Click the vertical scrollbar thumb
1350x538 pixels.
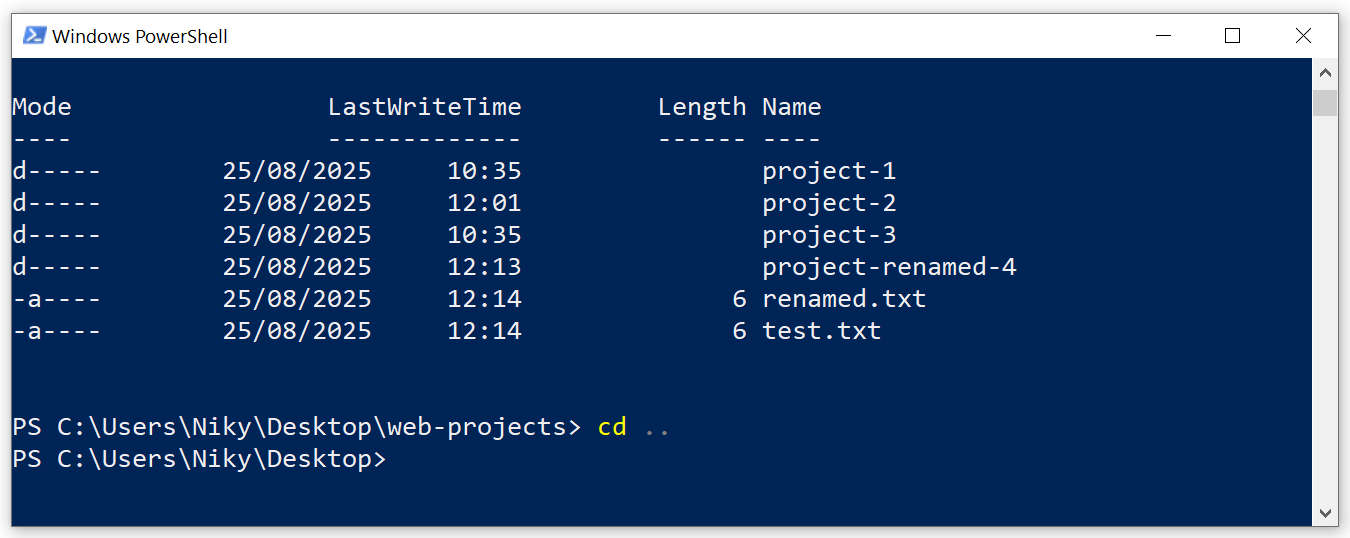[1325, 103]
